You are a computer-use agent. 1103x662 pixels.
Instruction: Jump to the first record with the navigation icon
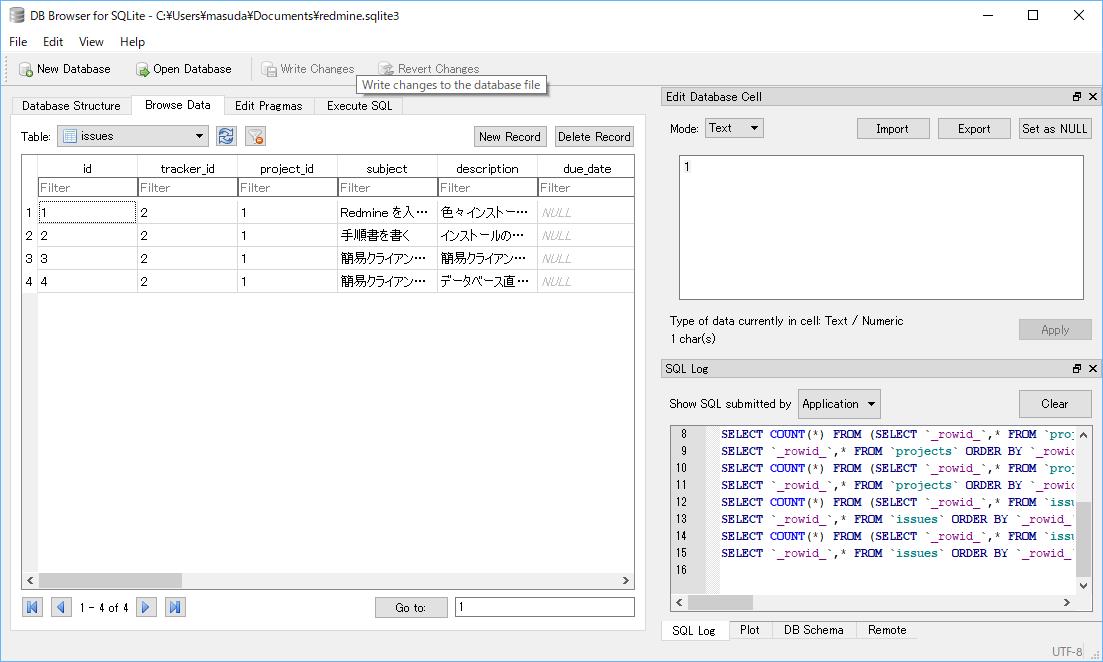[x=33, y=607]
